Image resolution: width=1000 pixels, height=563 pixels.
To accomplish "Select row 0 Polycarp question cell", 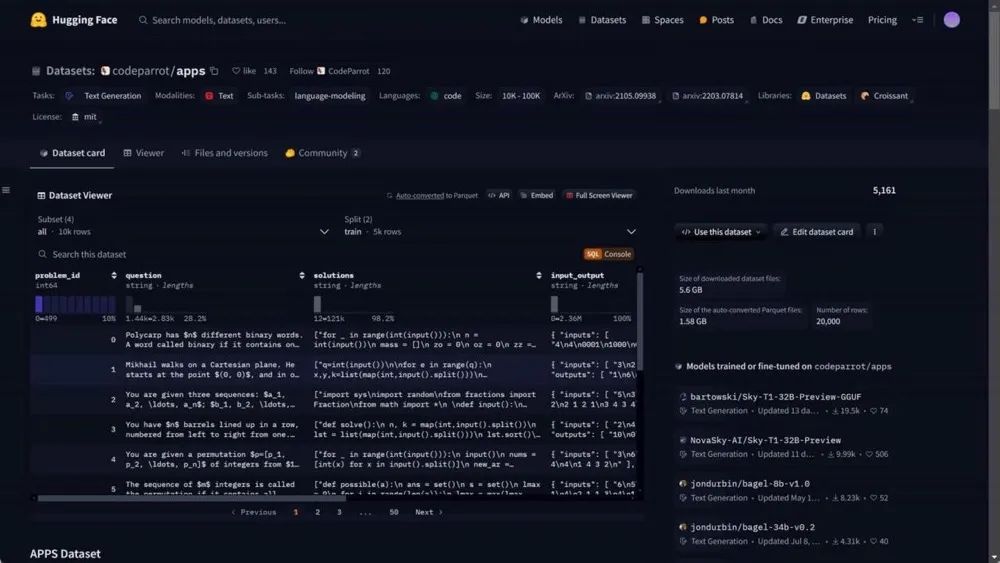I will click(x=215, y=339).
